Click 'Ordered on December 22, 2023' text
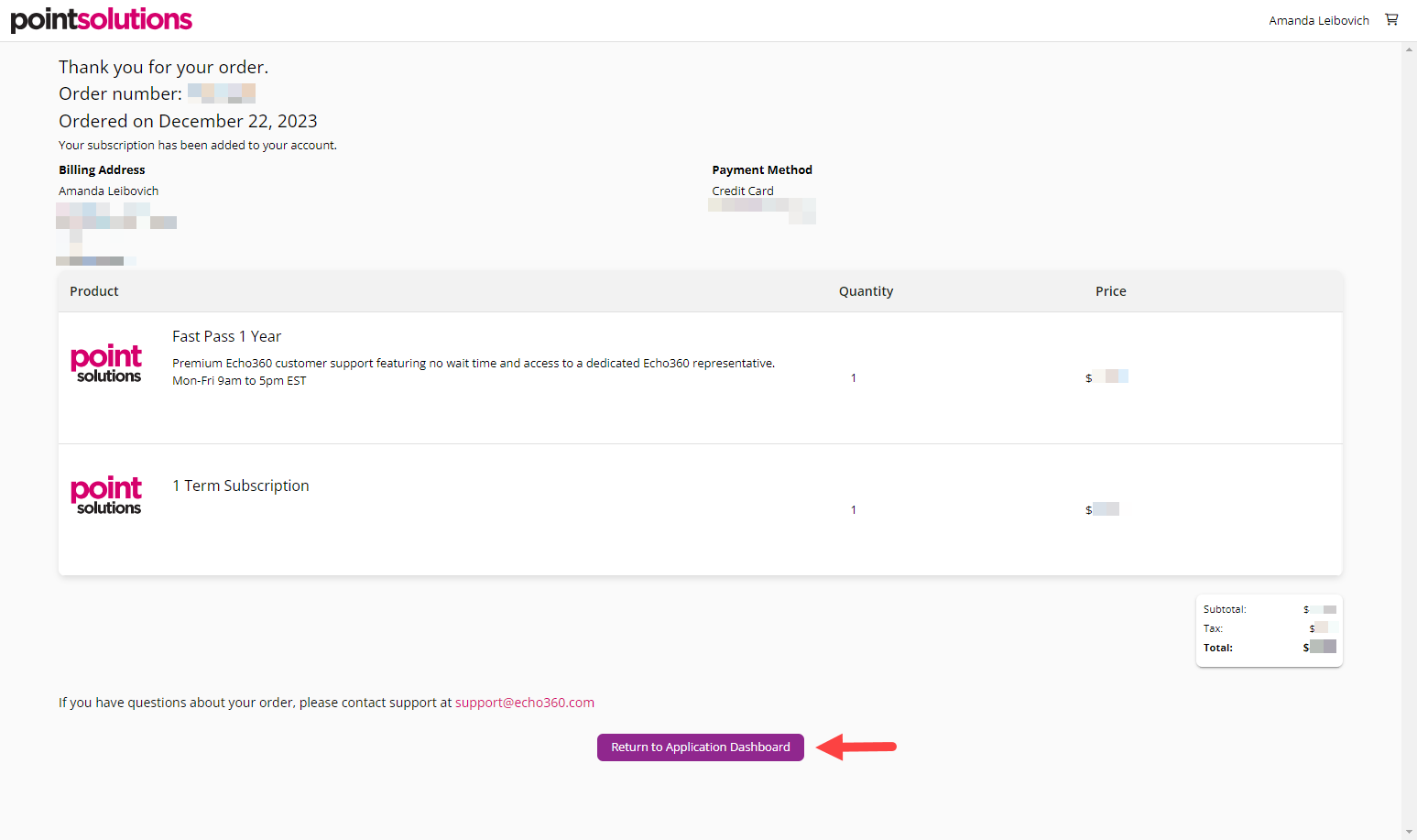 pyautogui.click(x=188, y=121)
